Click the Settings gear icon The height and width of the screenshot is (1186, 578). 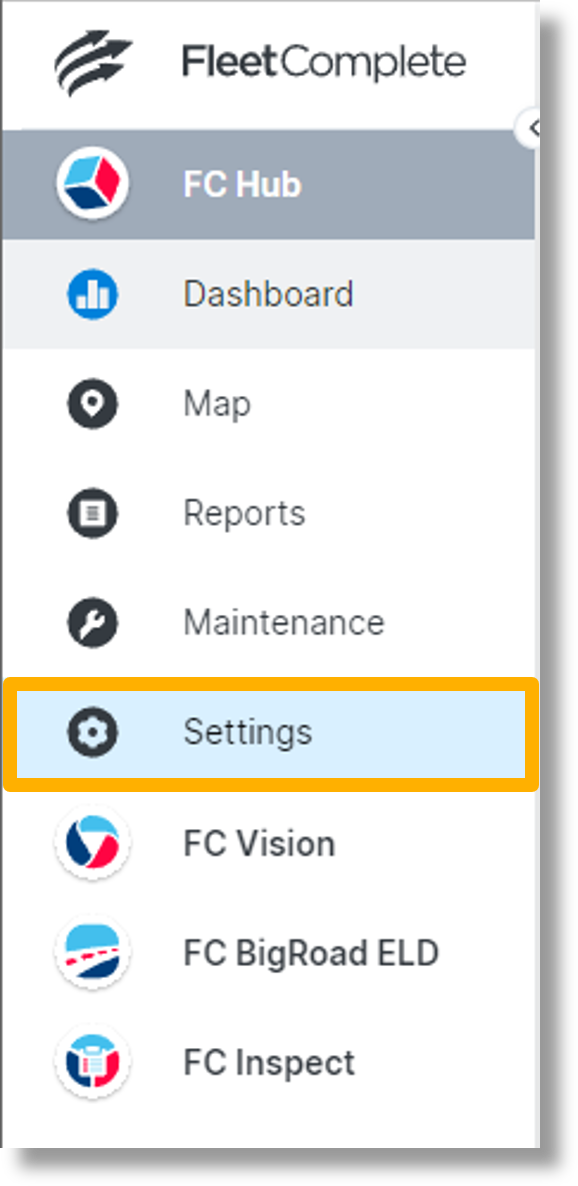(91, 731)
